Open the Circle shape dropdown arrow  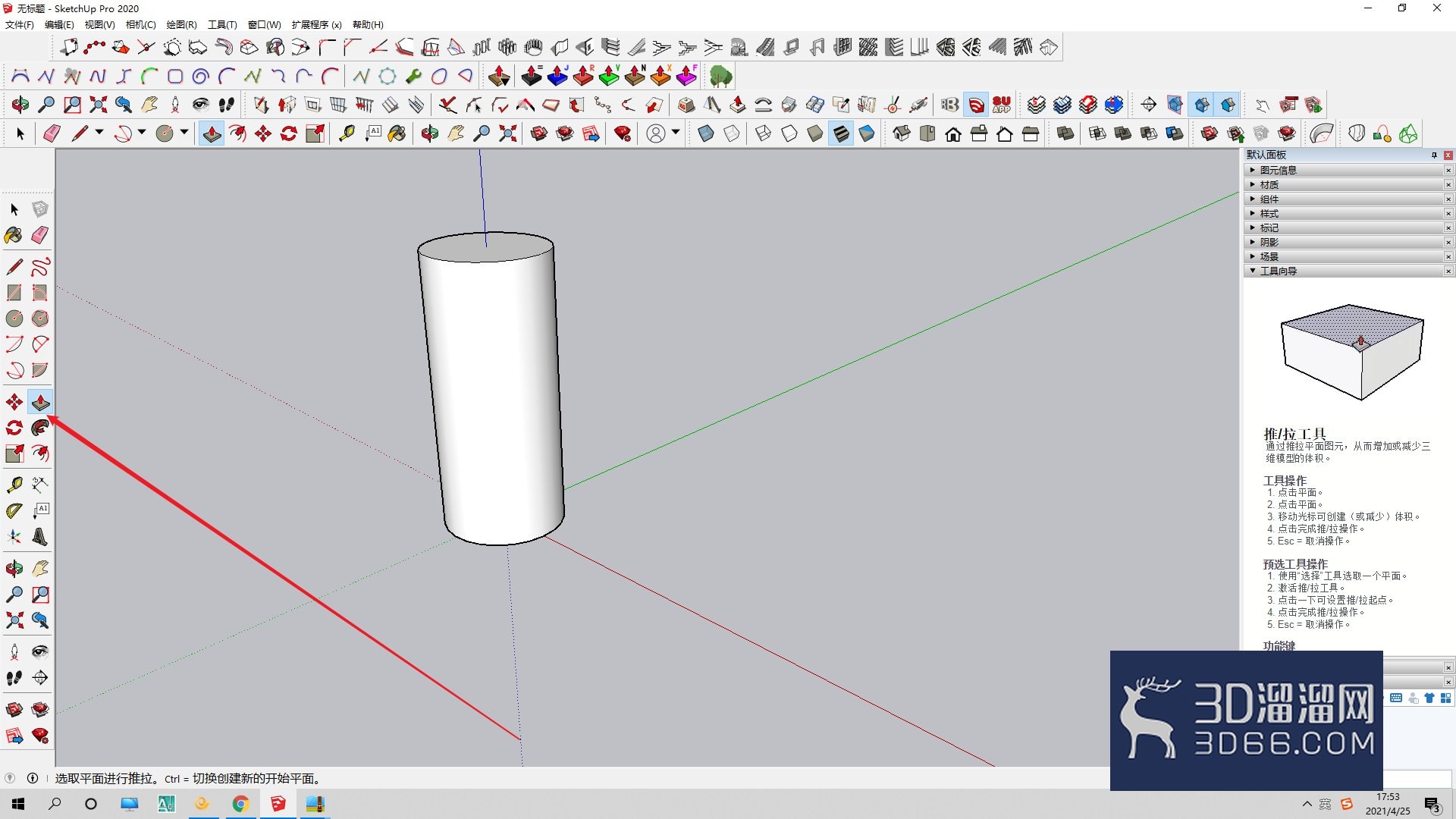point(184,133)
